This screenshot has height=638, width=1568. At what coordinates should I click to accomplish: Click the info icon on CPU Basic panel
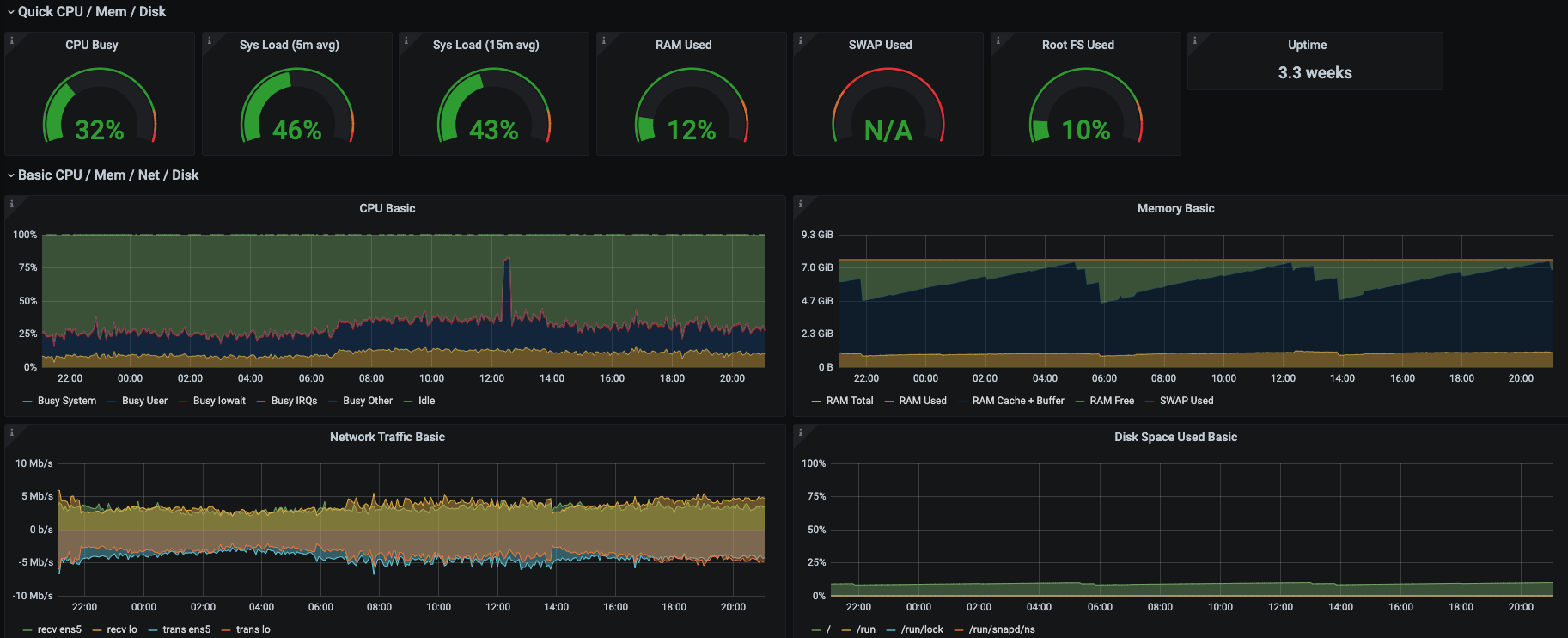click(11, 203)
